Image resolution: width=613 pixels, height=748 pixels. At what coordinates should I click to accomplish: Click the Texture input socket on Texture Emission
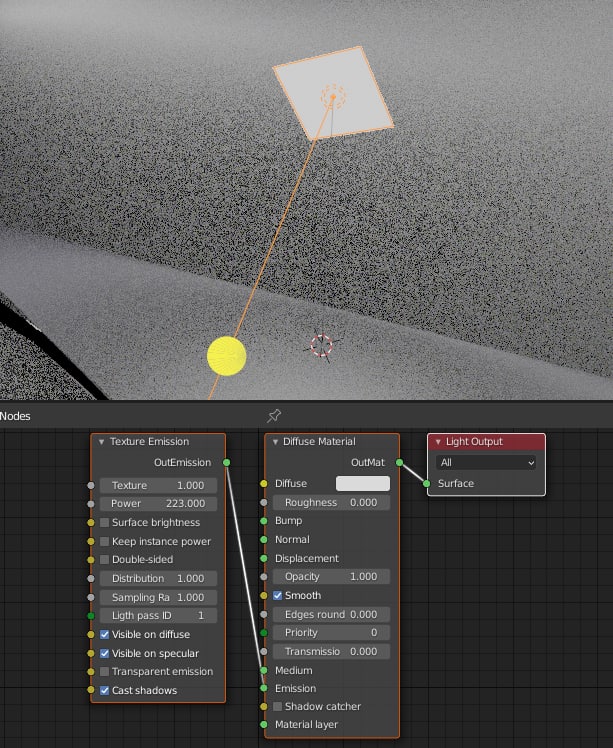91,485
